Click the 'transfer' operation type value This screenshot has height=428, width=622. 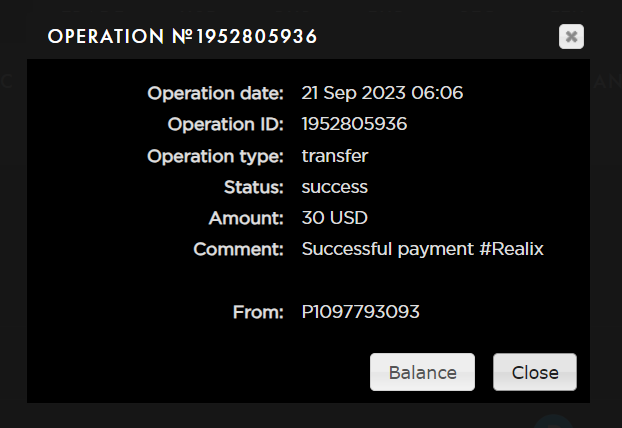pyautogui.click(x=335, y=156)
